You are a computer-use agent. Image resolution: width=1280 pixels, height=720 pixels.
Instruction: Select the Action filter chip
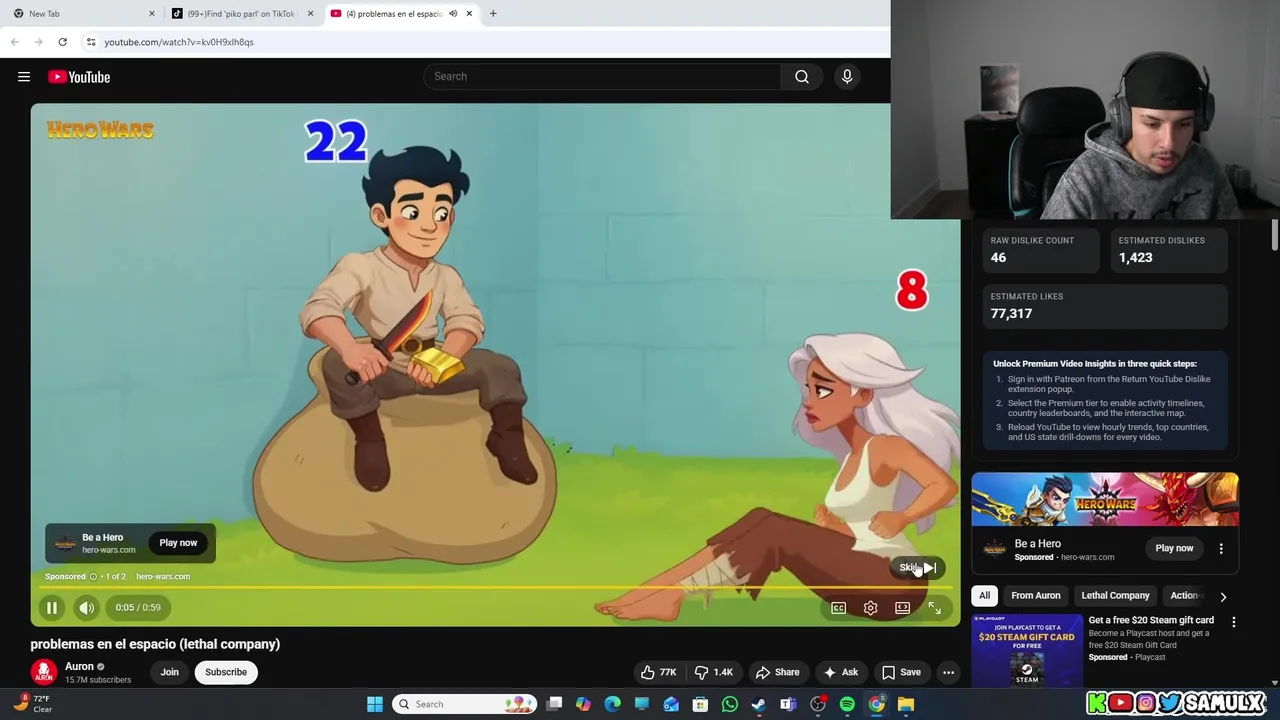point(1185,595)
